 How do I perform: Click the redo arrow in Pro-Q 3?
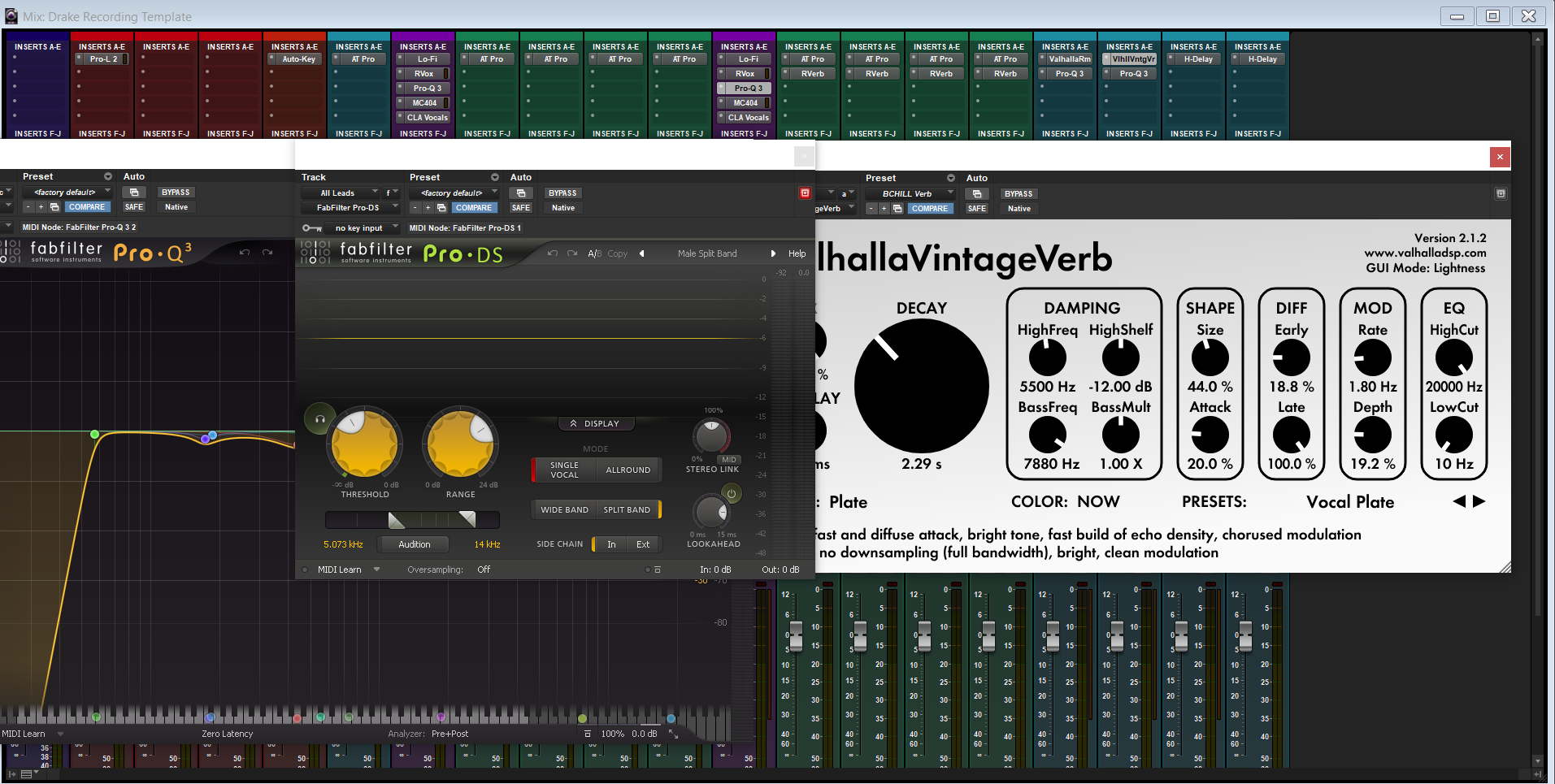click(x=267, y=253)
